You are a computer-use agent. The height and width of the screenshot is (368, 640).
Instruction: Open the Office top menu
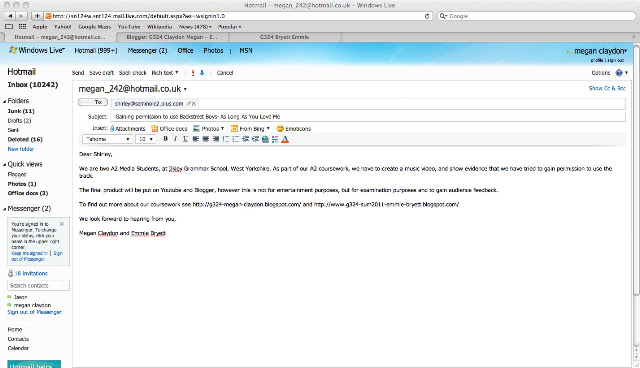point(185,51)
